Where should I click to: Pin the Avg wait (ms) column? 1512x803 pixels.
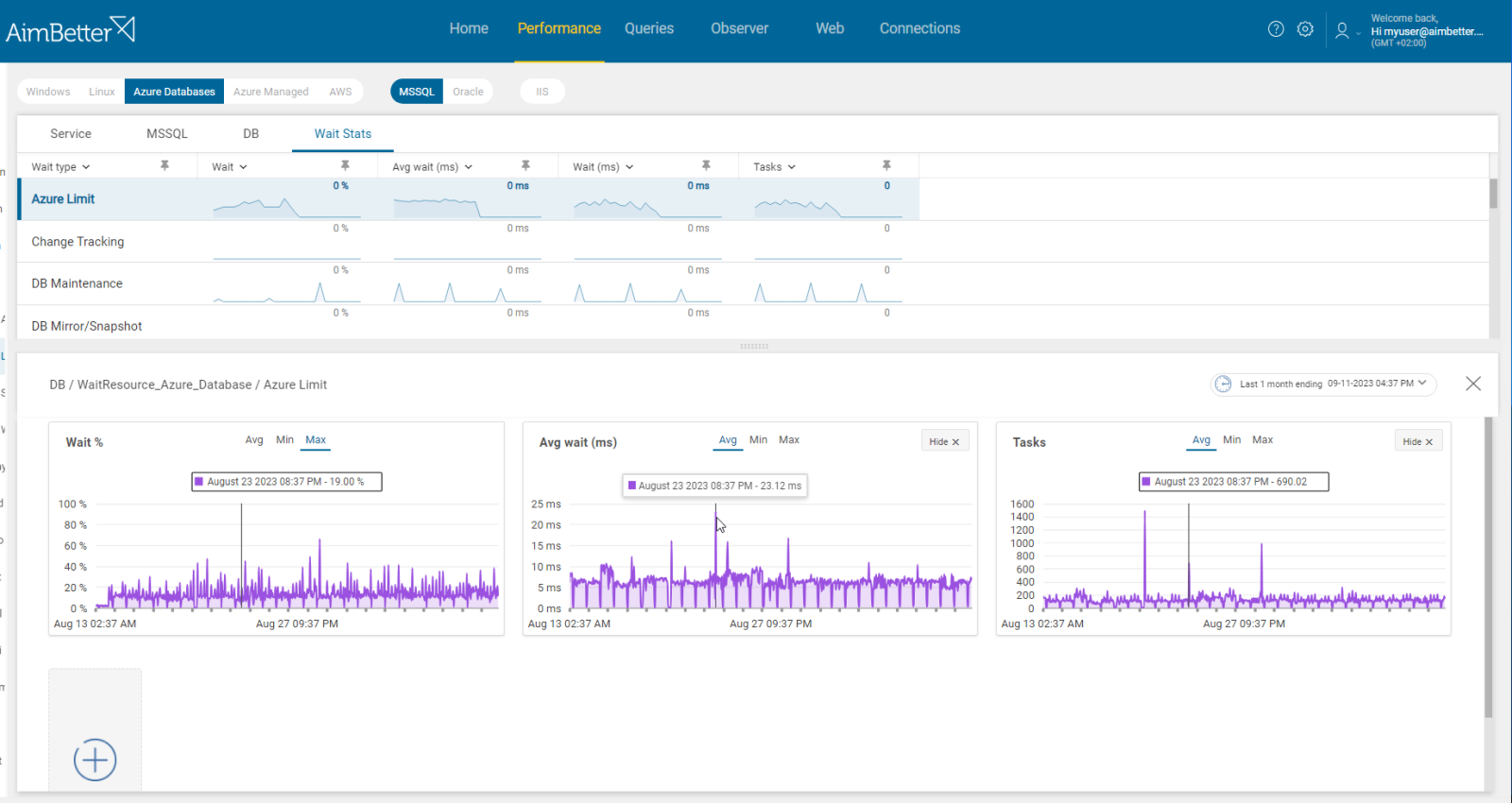coord(525,165)
